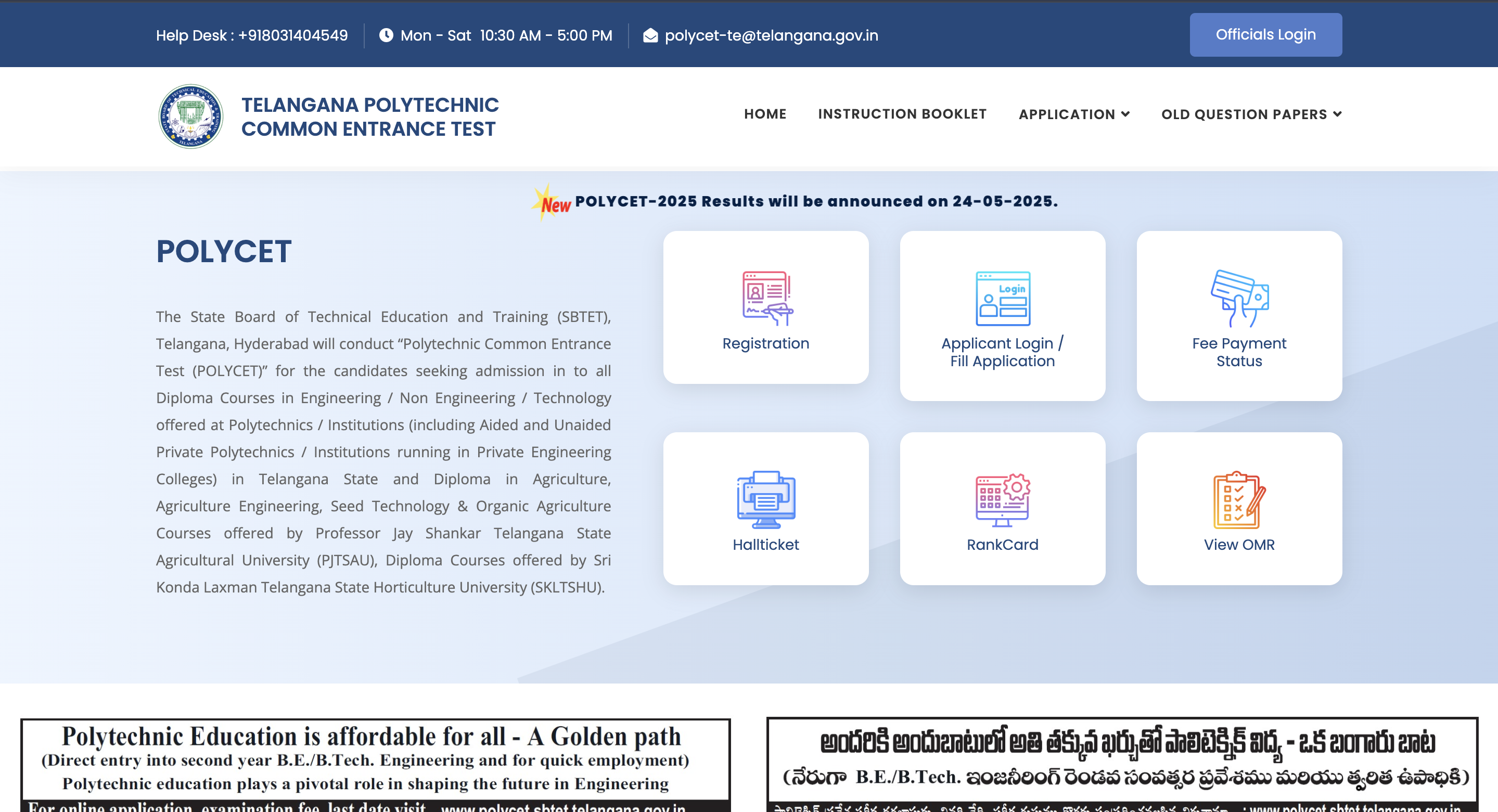This screenshot has width=1498, height=812.
Task: Open the Fee Payment Status text link
Action: point(1239,352)
